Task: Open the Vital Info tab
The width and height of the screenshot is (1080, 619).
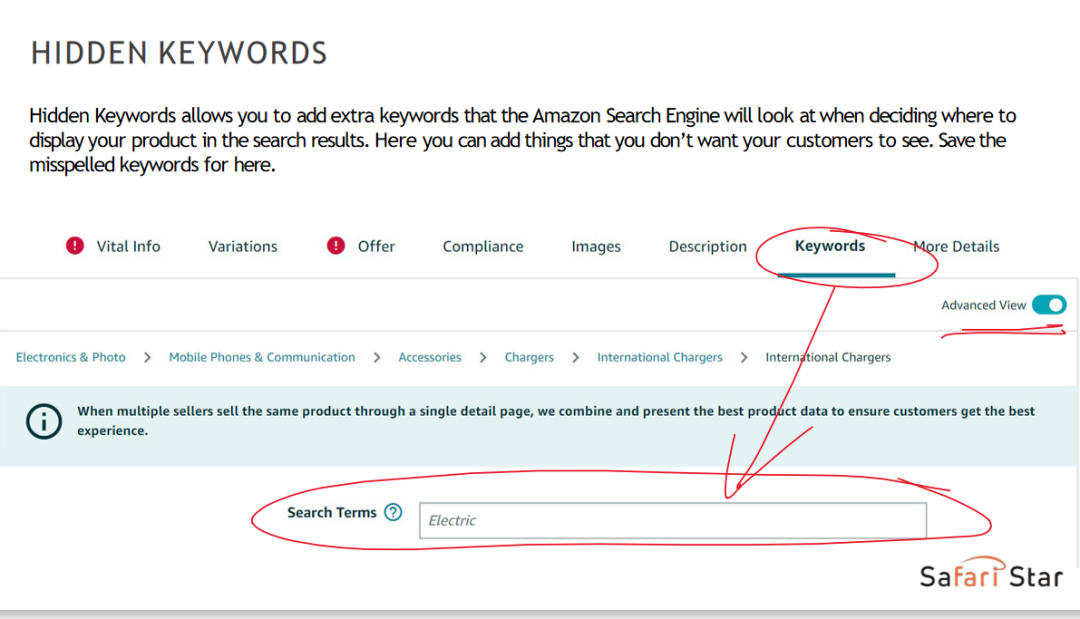Action: tap(128, 246)
